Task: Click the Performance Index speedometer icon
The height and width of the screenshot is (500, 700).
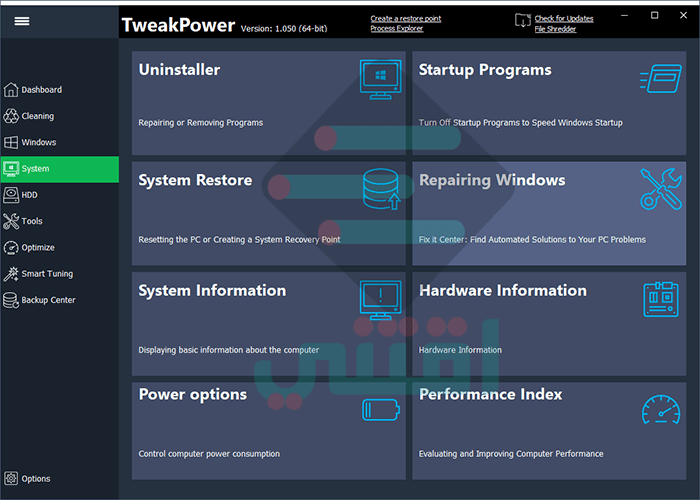Action: point(661,409)
